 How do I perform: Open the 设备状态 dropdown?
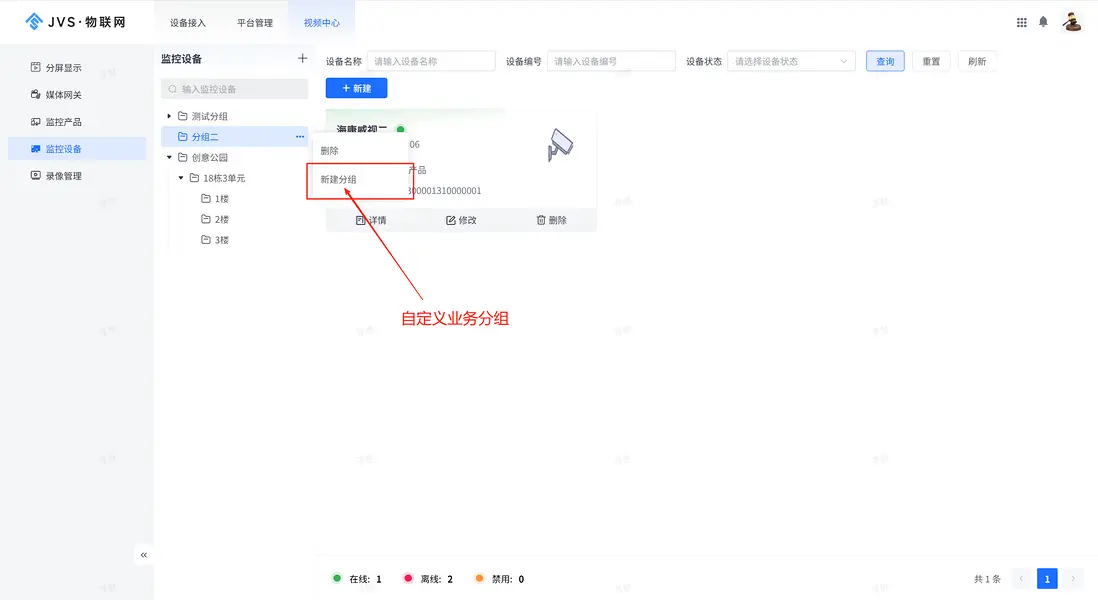pyautogui.click(x=789, y=61)
